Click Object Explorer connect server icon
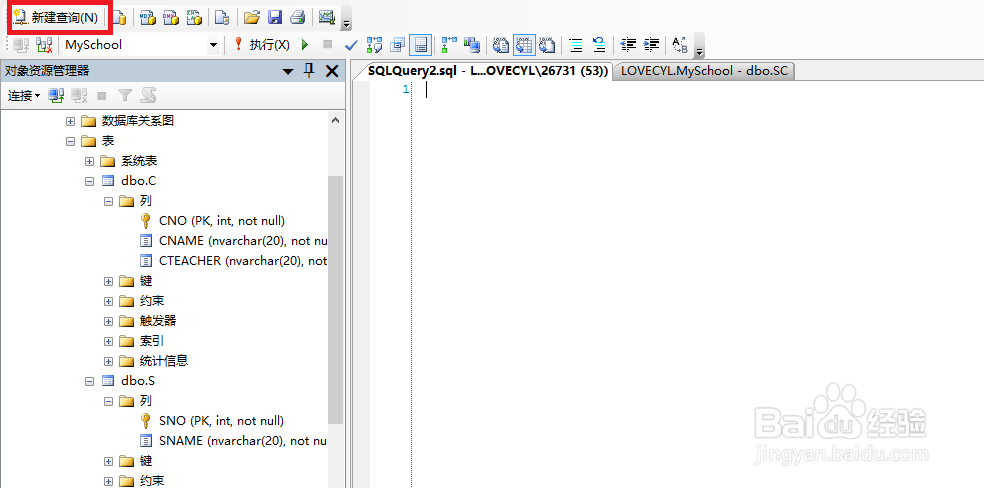Image resolution: width=984 pixels, height=488 pixels. click(x=56, y=96)
